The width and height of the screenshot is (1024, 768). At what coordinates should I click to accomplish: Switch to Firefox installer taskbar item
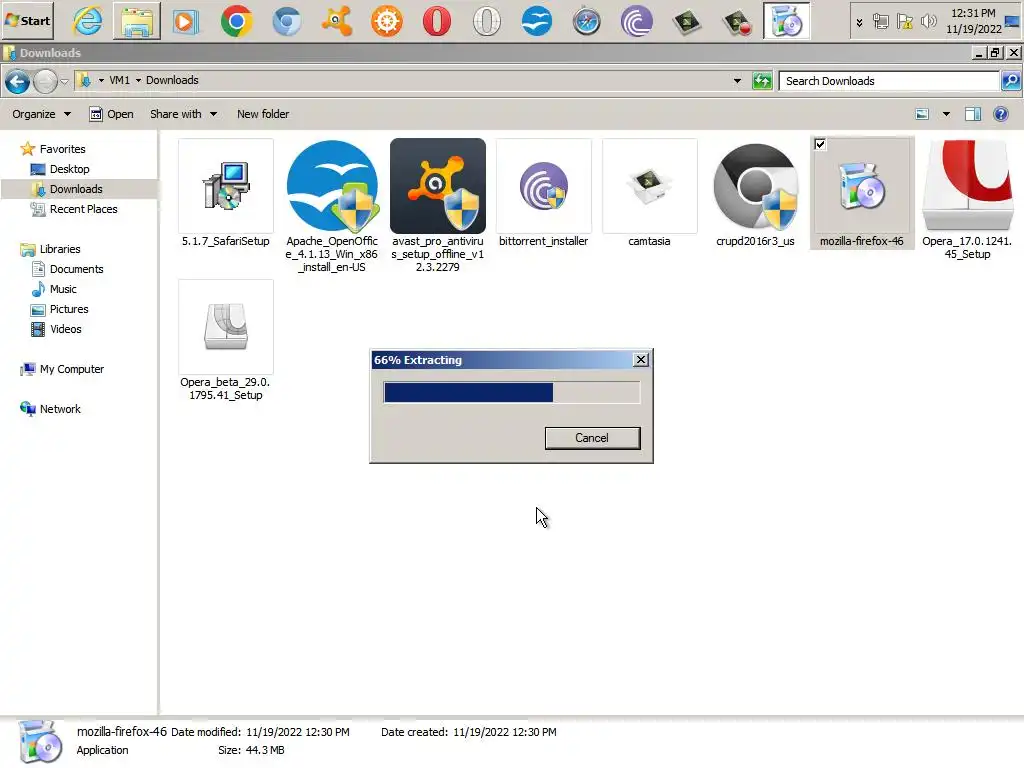(x=787, y=21)
